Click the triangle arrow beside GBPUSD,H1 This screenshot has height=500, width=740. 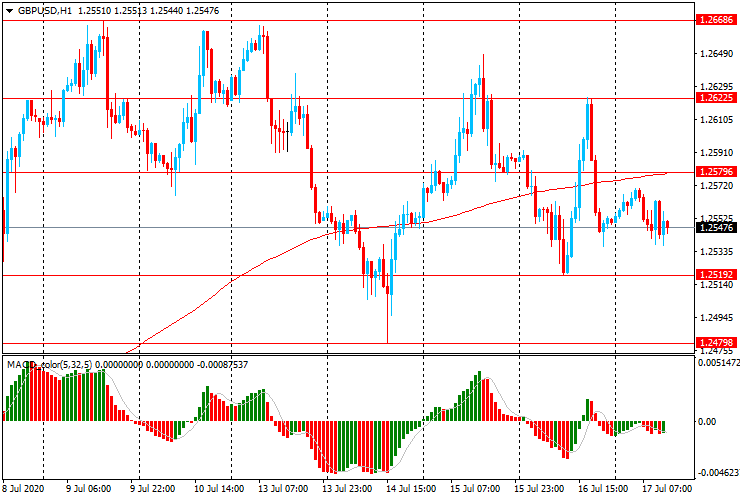click(9, 9)
